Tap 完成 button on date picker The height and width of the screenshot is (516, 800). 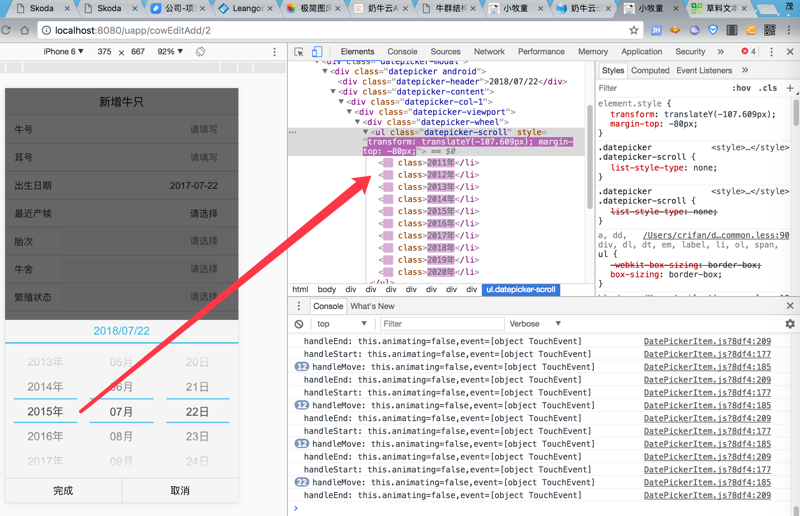point(63,490)
